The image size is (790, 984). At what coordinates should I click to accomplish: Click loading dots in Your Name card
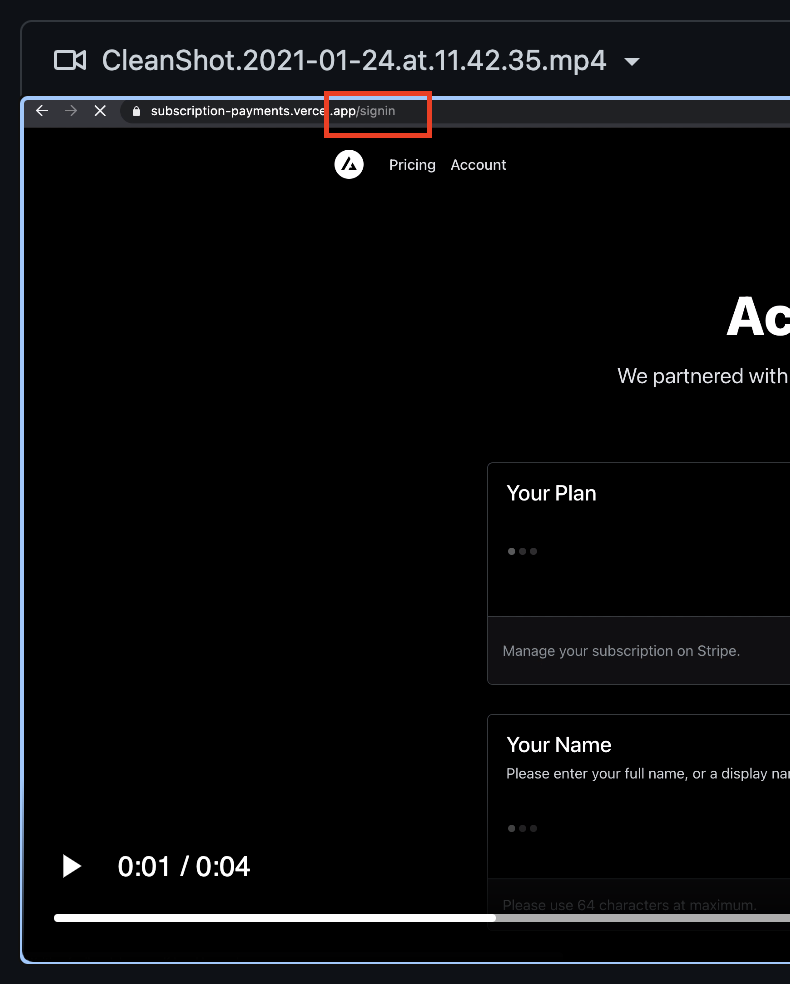pos(522,828)
